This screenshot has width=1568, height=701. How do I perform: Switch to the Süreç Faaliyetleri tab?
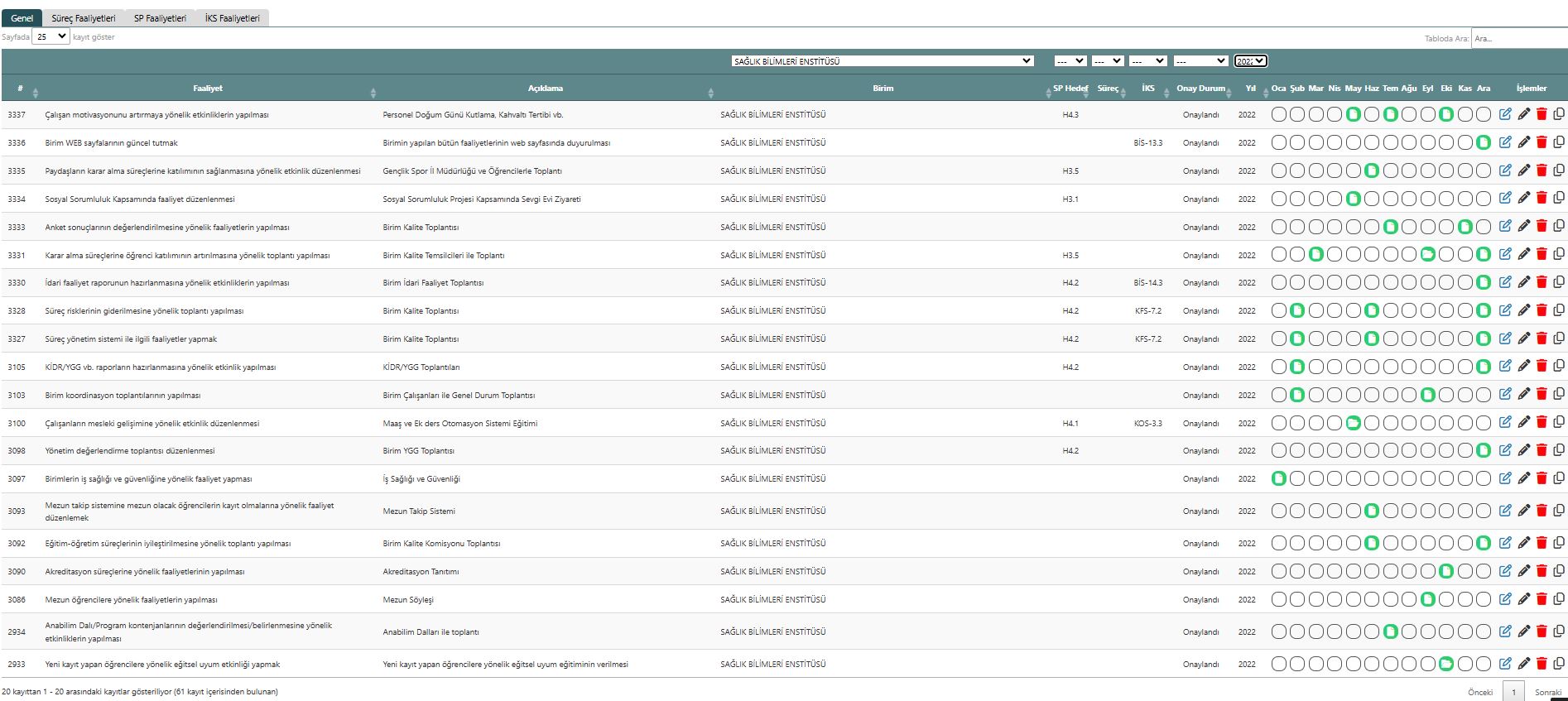pyautogui.click(x=84, y=18)
